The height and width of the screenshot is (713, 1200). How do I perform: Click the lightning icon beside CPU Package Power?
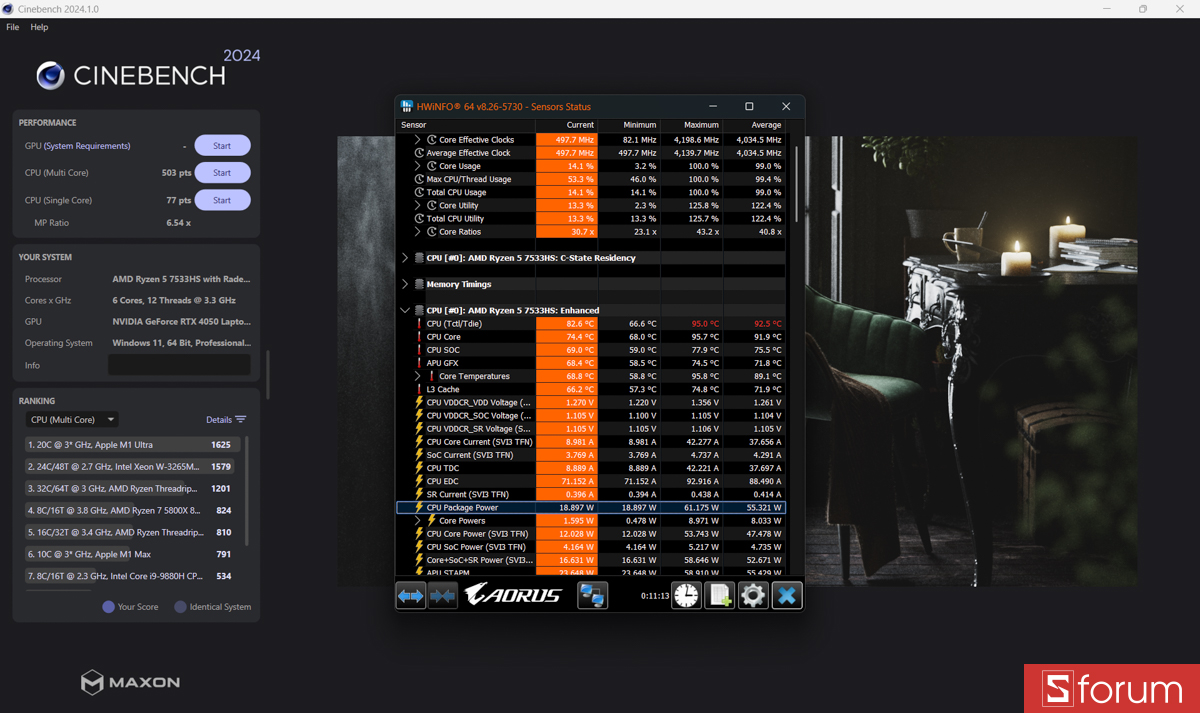[420, 507]
